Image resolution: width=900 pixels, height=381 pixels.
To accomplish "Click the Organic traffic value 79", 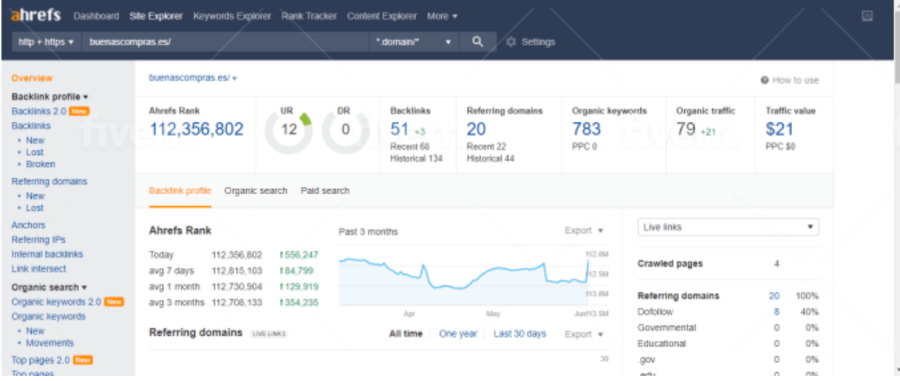I will pyautogui.click(x=686, y=129).
